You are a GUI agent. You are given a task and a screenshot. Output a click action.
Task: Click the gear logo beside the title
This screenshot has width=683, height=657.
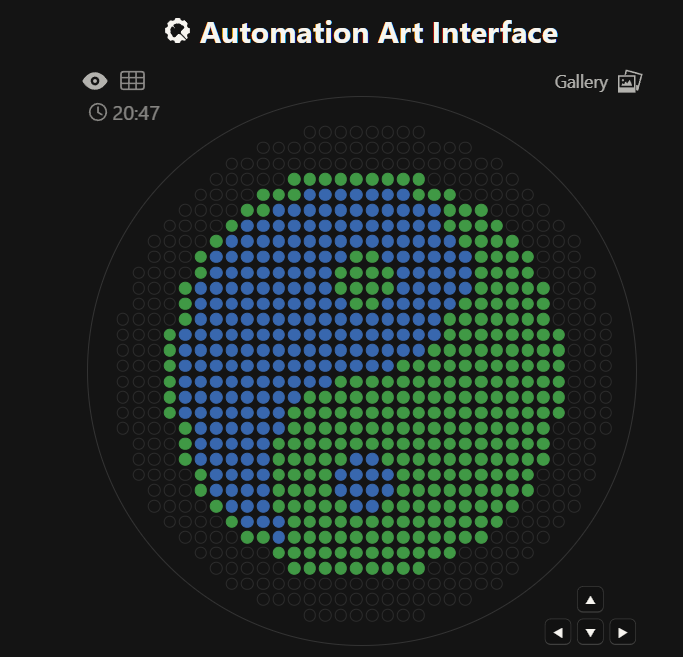click(177, 32)
